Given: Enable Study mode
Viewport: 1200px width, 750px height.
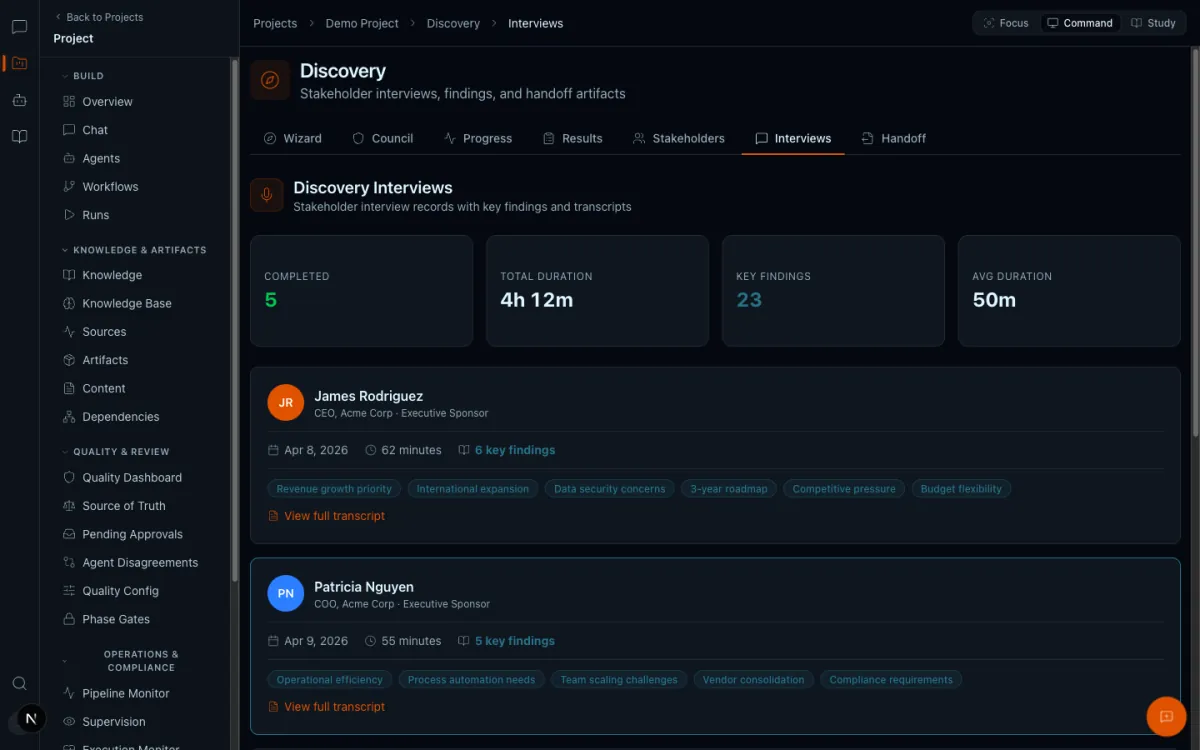Looking at the screenshot, I should pyautogui.click(x=1153, y=23).
